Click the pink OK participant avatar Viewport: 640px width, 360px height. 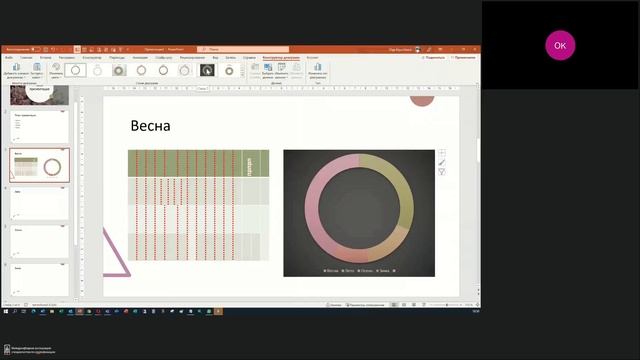tap(560, 45)
